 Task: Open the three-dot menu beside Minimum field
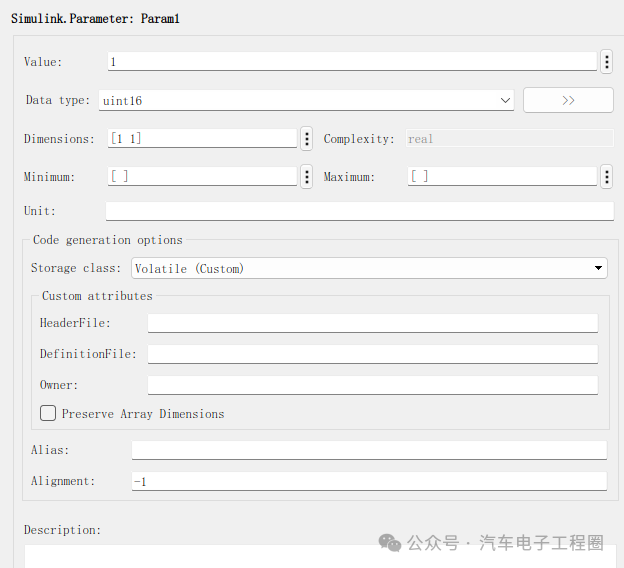(x=306, y=176)
